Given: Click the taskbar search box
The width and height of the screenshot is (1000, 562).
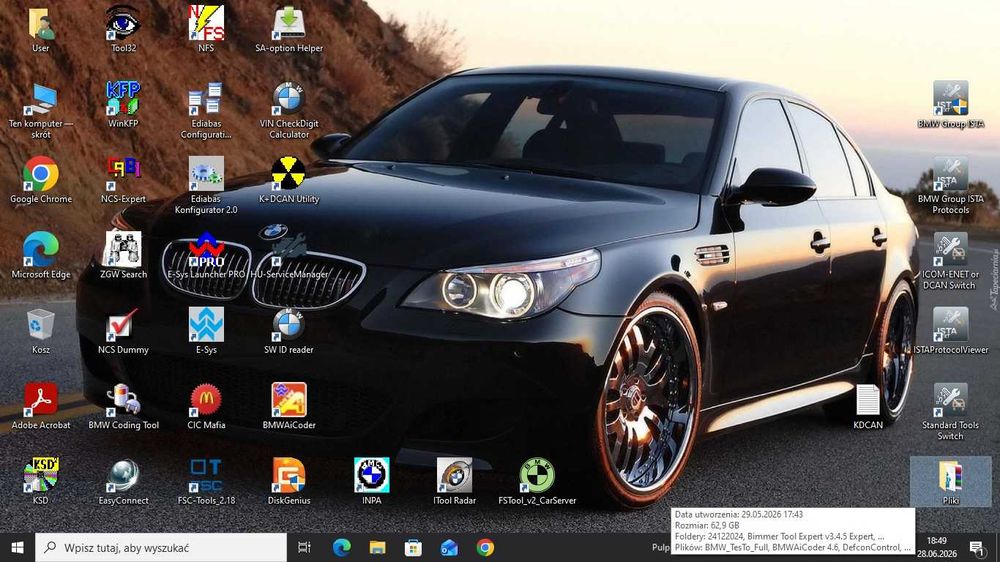Looking at the screenshot, I should tap(161, 547).
